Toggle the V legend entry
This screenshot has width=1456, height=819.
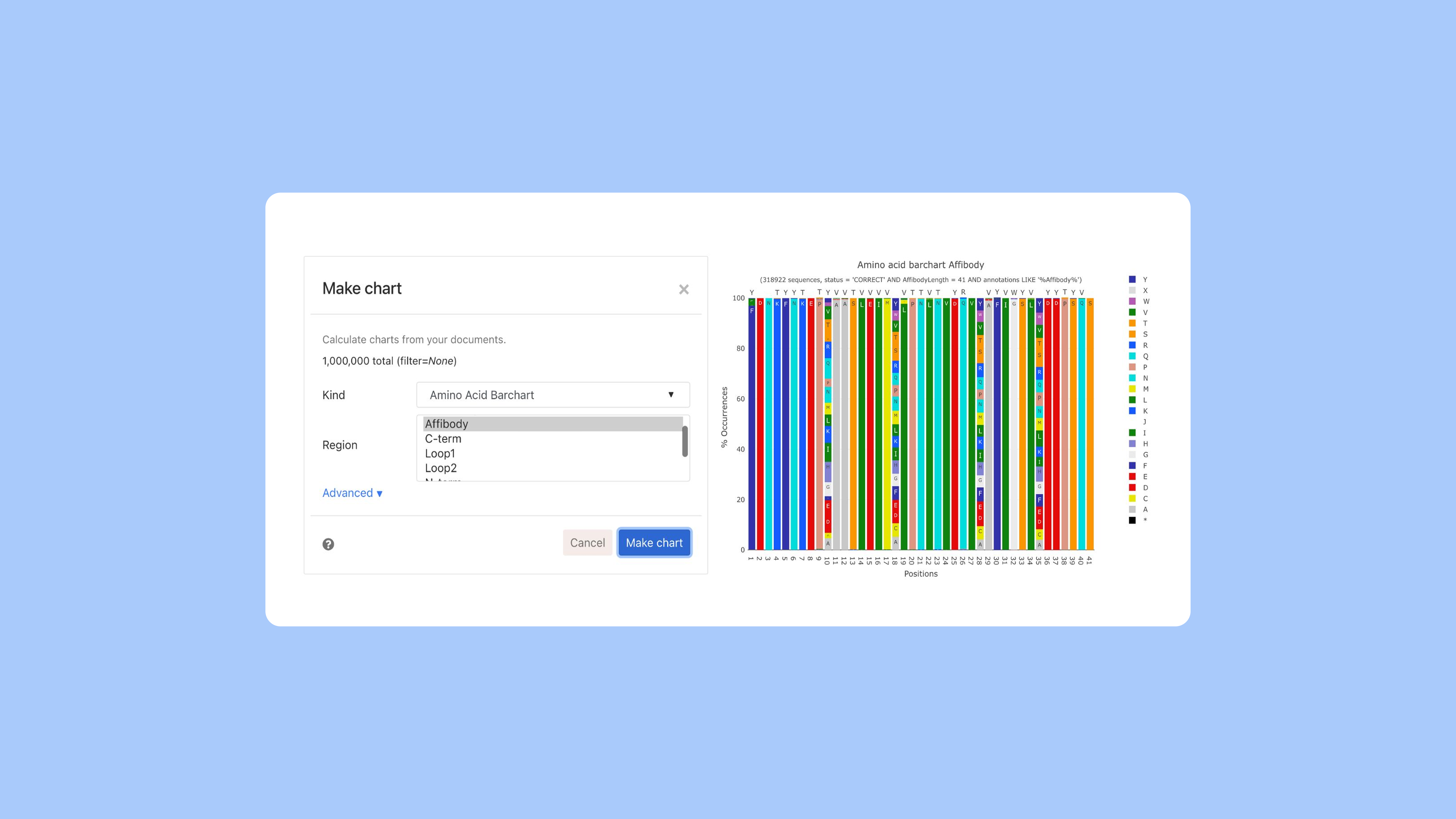[1138, 313]
